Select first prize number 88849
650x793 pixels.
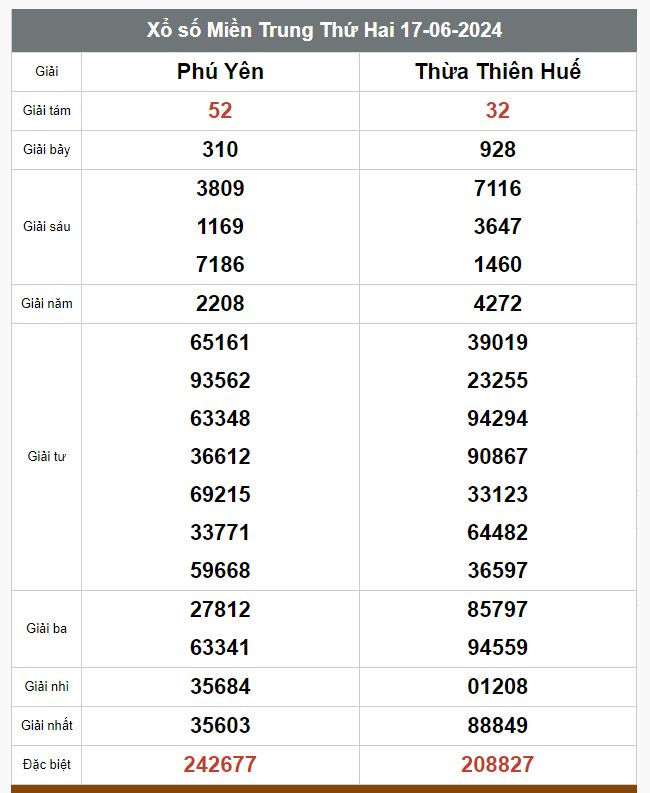tap(497, 726)
